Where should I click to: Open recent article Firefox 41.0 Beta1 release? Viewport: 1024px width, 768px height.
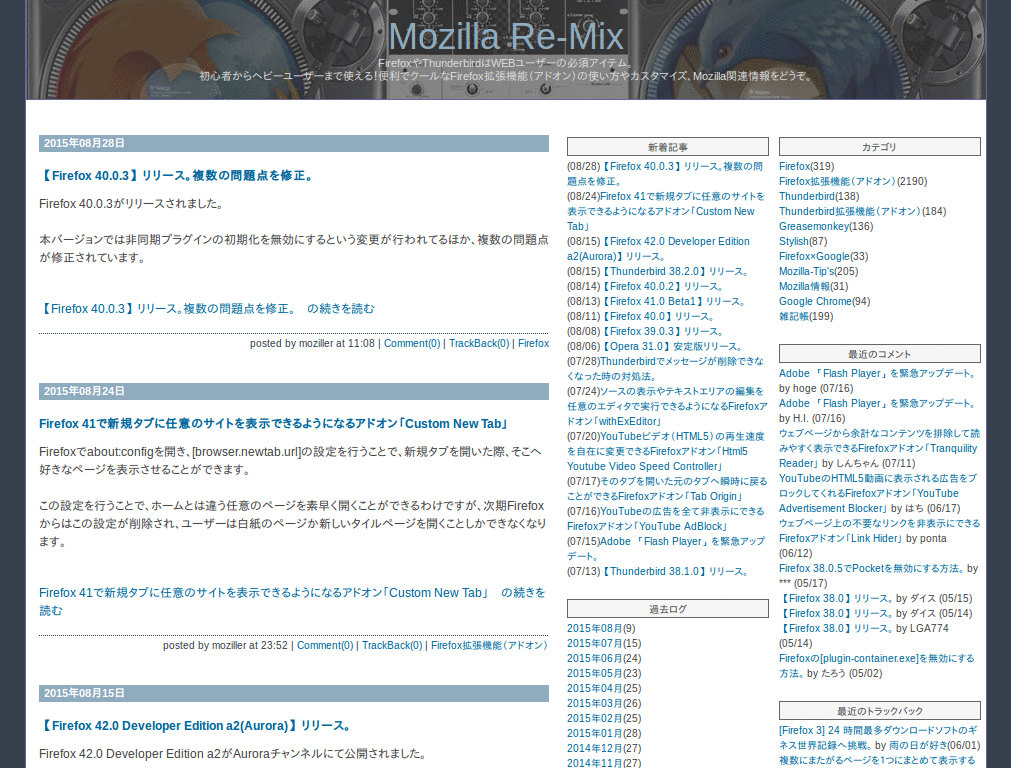673,302
